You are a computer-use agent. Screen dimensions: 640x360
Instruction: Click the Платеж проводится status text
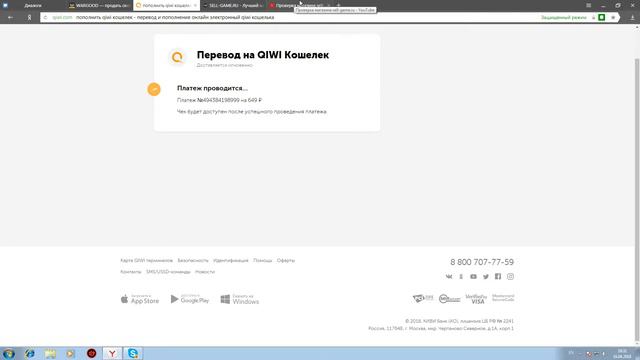point(212,88)
